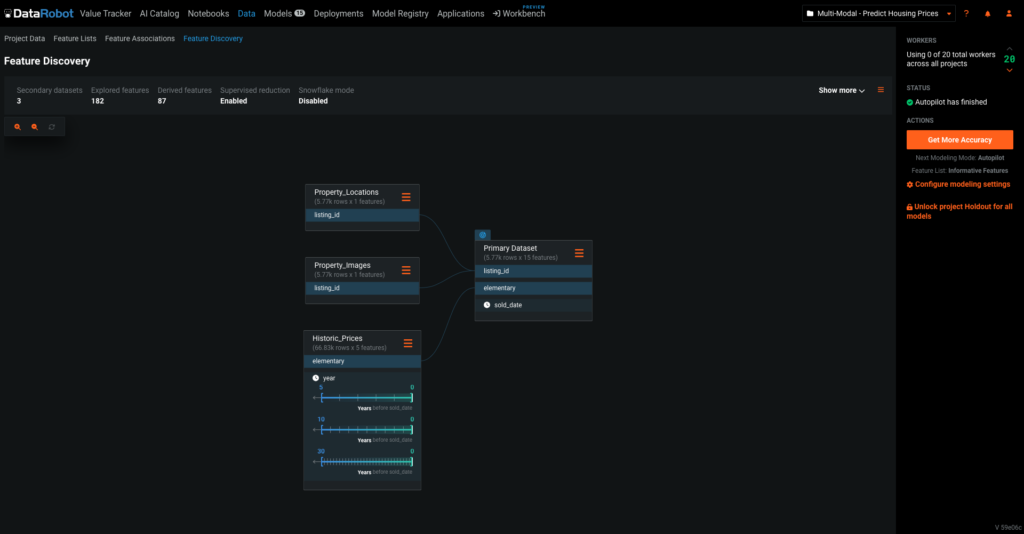Viewport: 1024px width, 534px height.
Task: Switch to the Feature Associations tab
Action: [140, 38]
